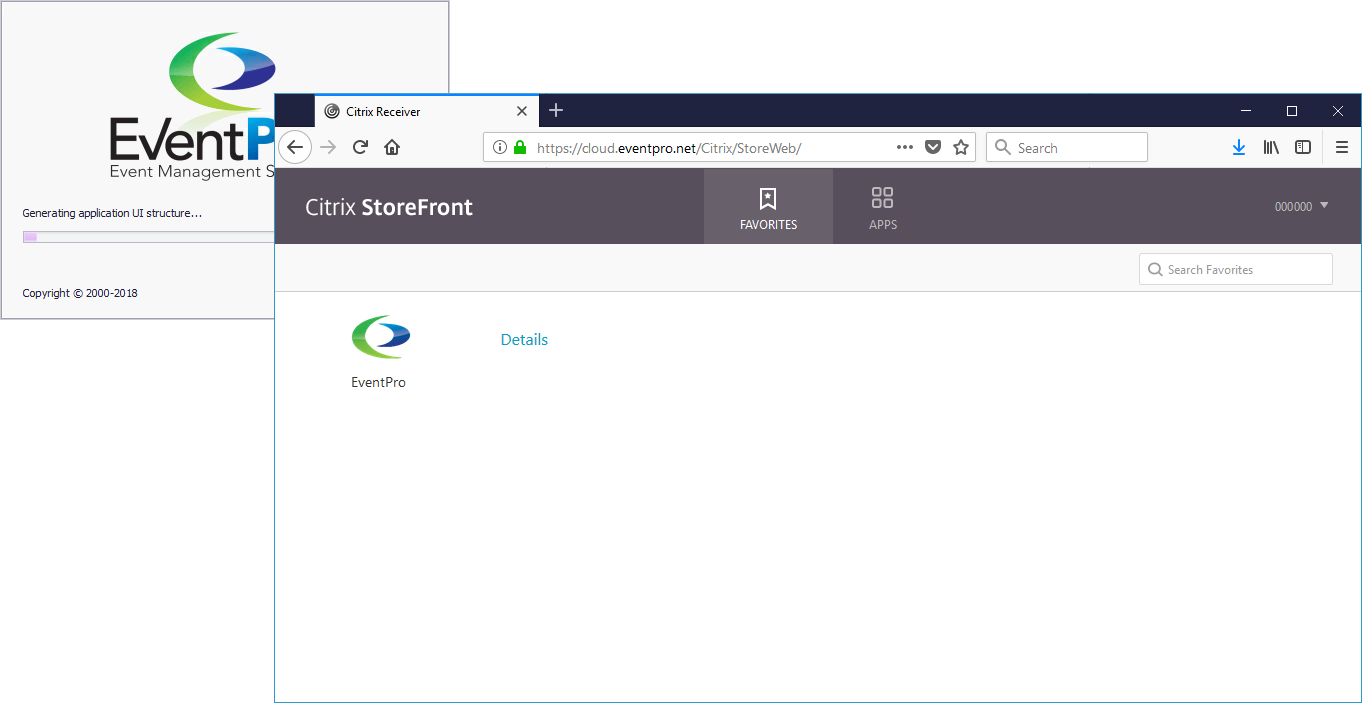1362x703 pixels.
Task: Reload the Citrix StoreFront page
Action: pos(360,147)
